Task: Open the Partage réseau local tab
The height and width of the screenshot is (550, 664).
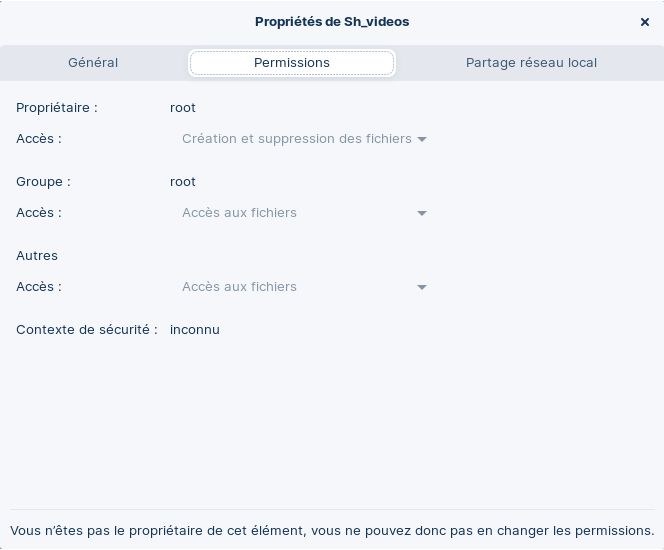Action: 531,62
